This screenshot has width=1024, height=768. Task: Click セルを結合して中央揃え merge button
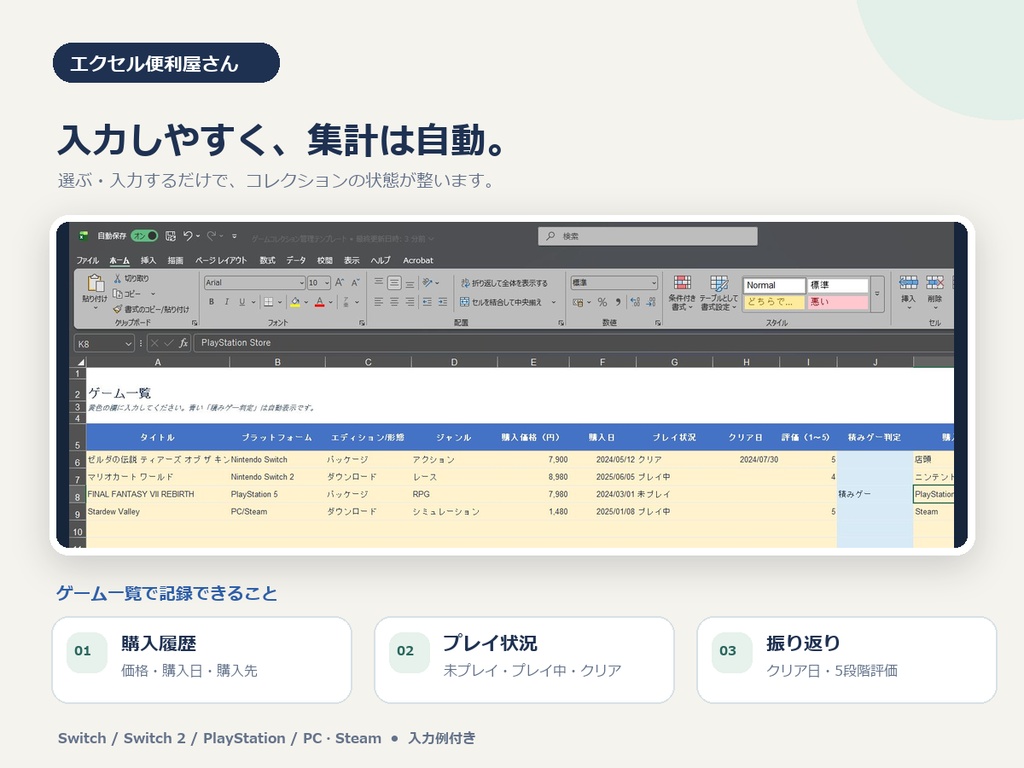point(502,302)
